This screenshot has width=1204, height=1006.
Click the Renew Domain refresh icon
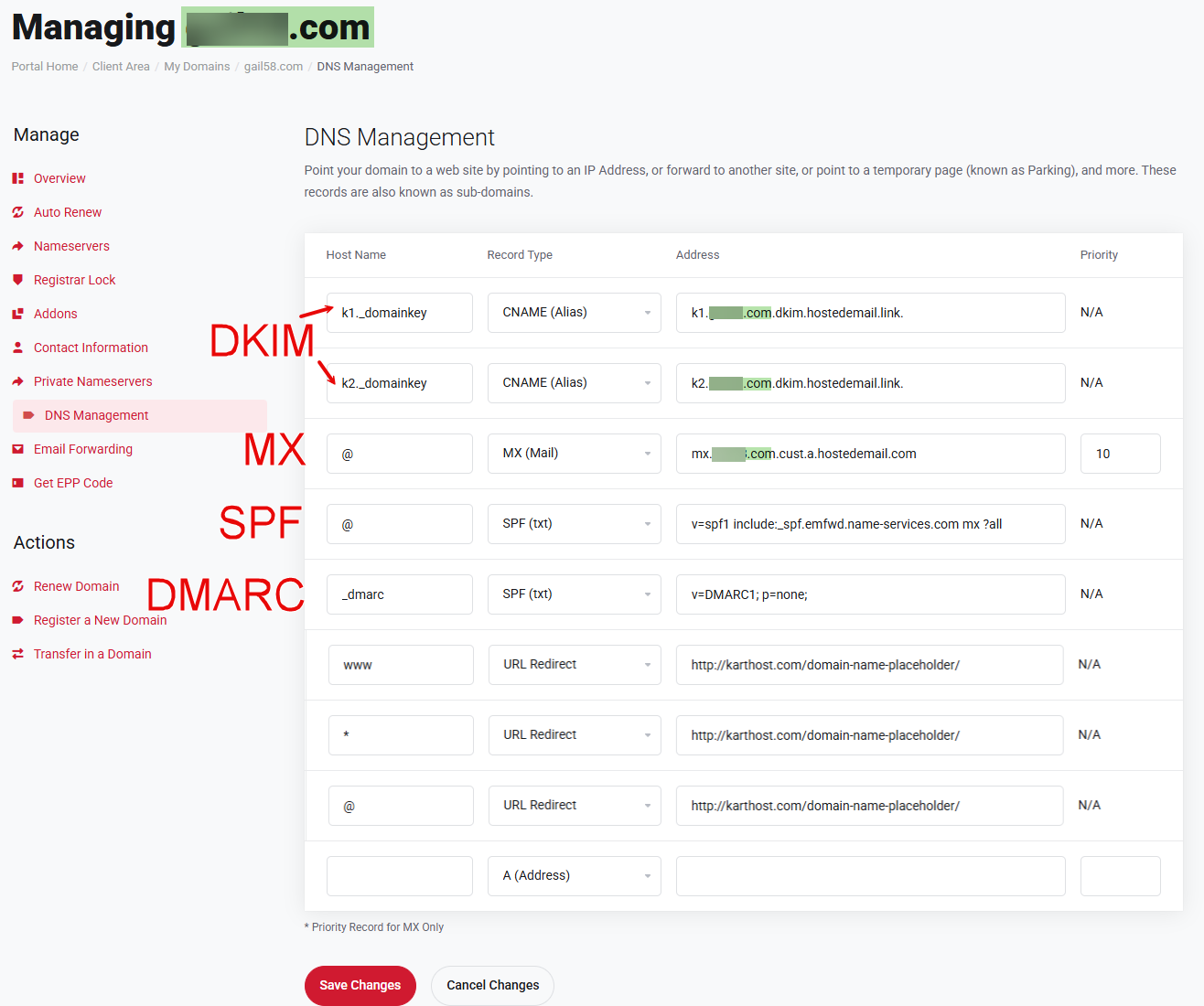[x=20, y=585]
